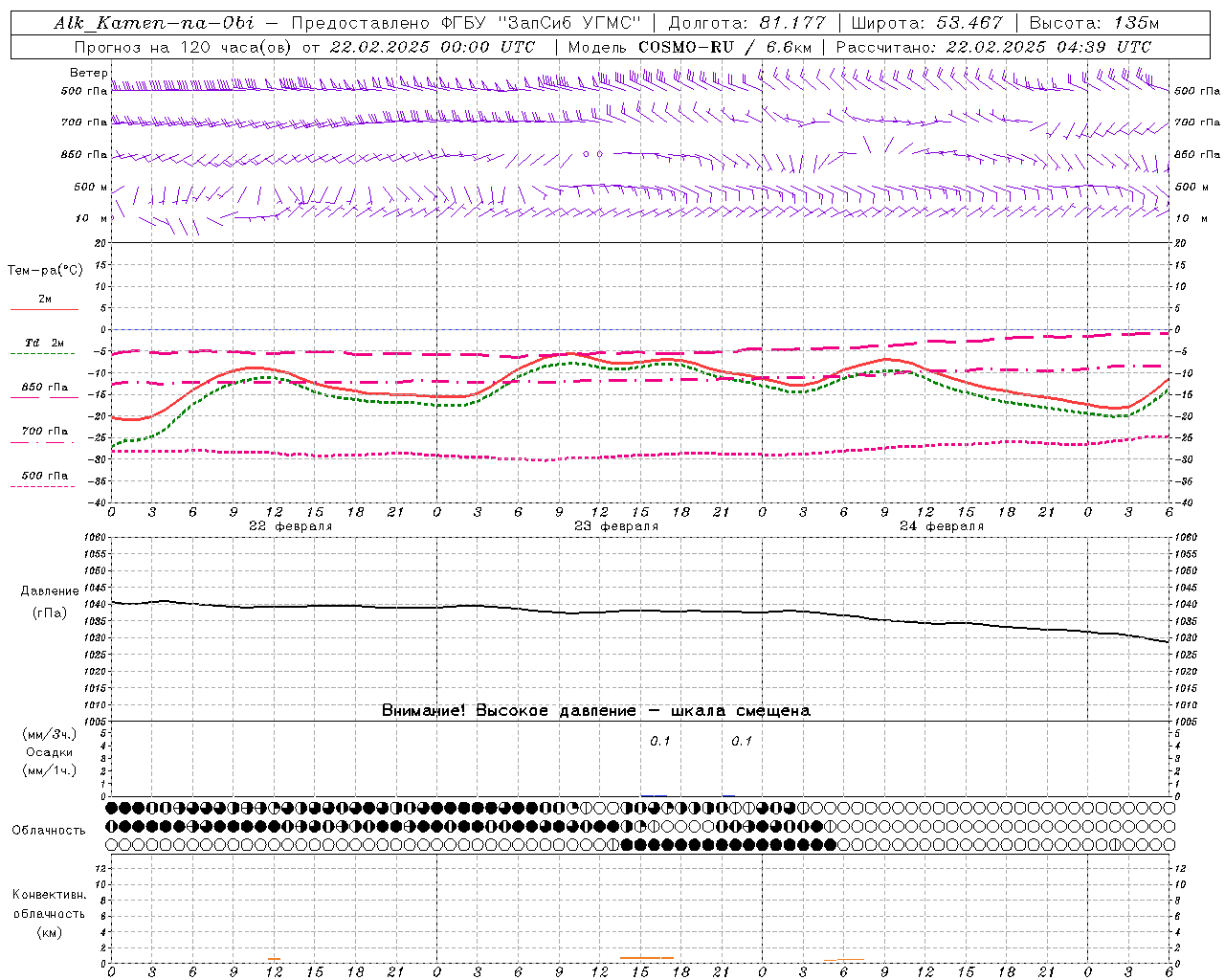Click the Конвективн. label
Viewport: 1225px width, 980px height.
[49, 895]
